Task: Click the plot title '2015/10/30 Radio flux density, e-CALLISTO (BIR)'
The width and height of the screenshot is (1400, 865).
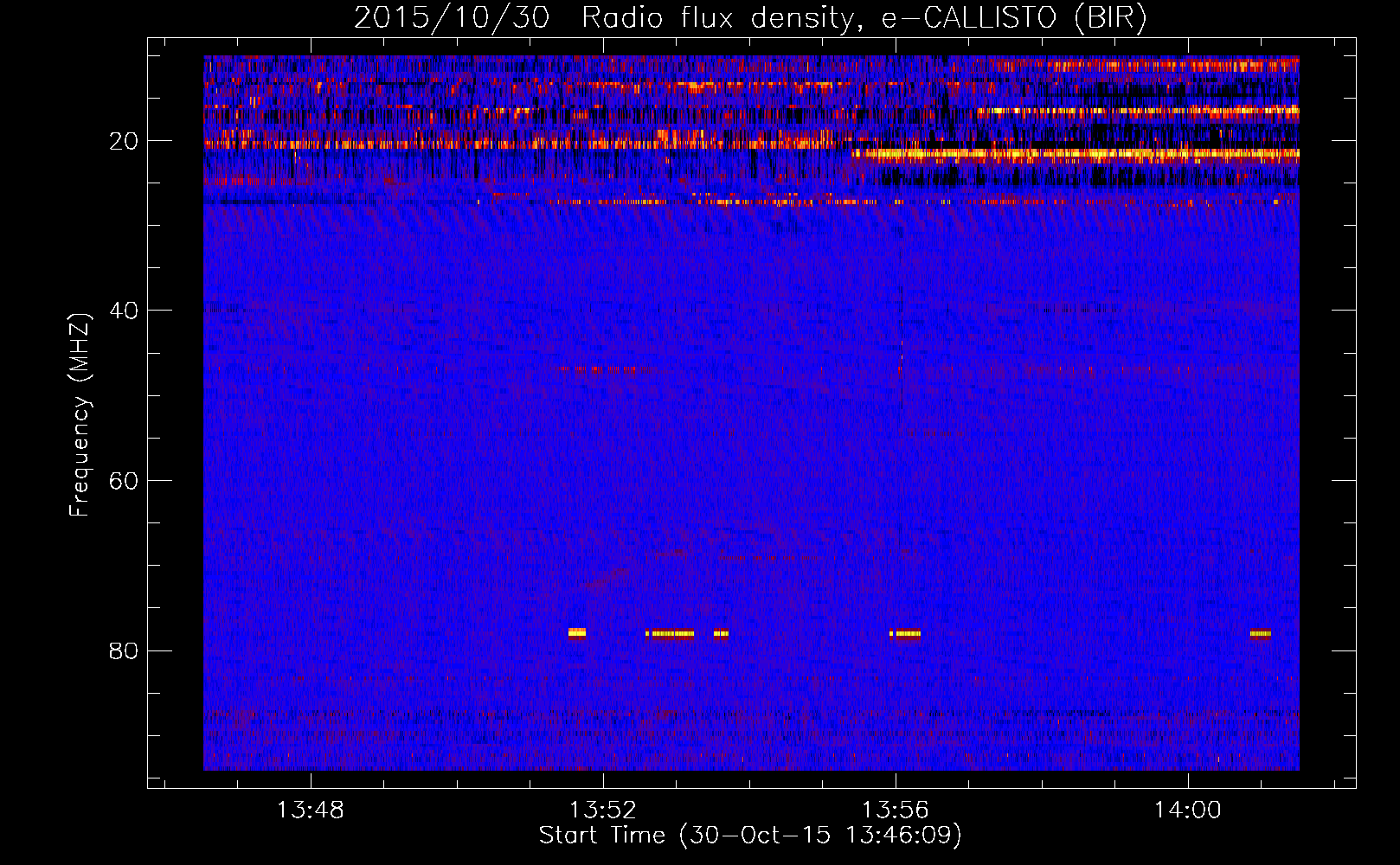Action: pos(749,18)
